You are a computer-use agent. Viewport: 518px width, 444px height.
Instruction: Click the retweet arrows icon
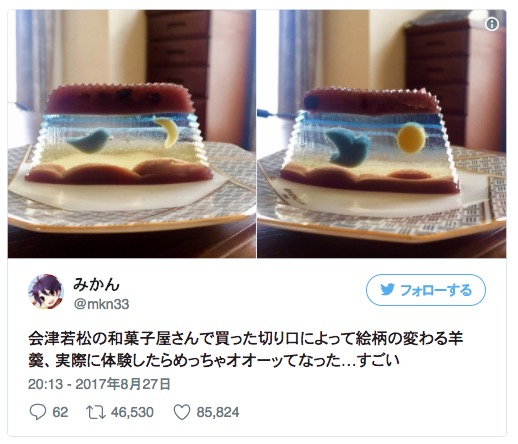coord(96,412)
